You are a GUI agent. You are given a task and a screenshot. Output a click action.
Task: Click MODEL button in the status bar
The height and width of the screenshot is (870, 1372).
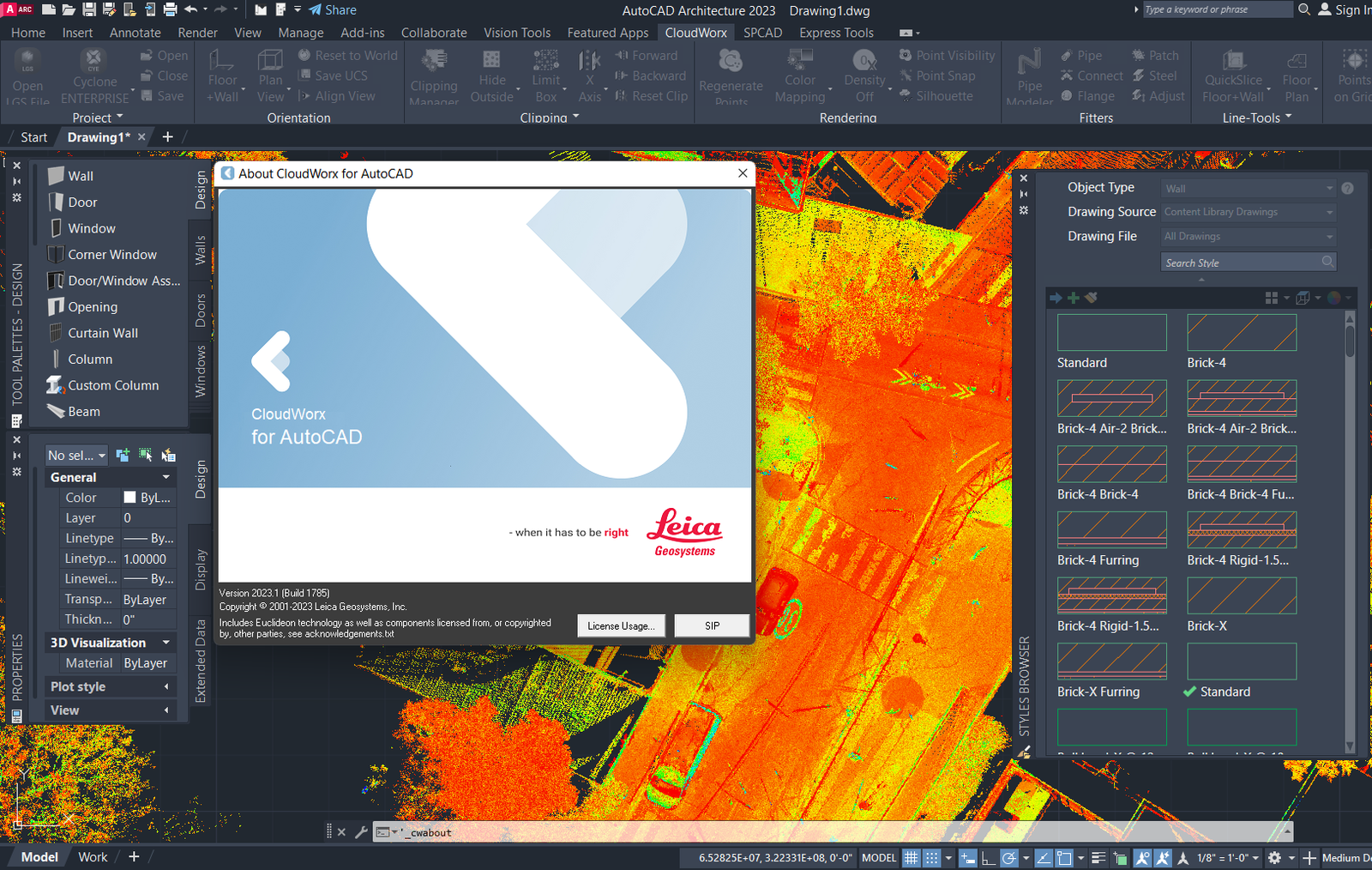879,858
